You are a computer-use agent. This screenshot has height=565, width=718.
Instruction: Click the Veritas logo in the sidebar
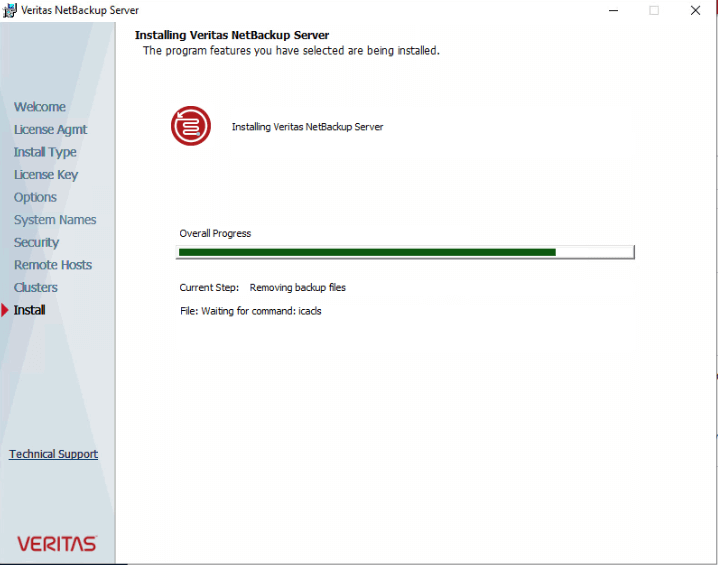point(57,544)
